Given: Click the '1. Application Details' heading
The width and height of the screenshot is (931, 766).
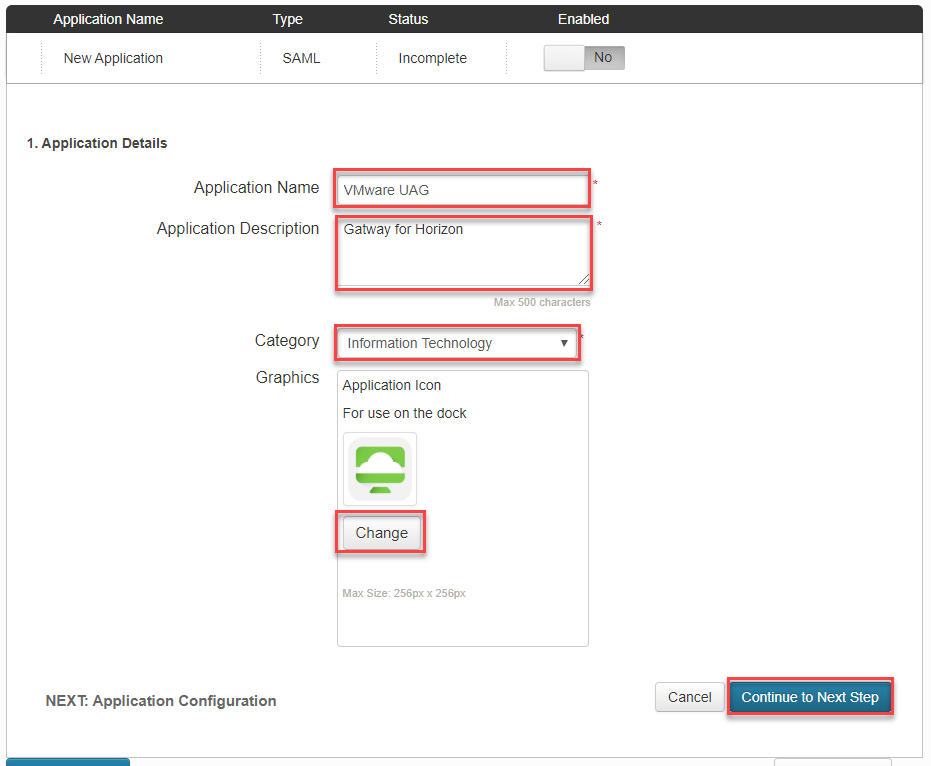Looking at the screenshot, I should pyautogui.click(x=97, y=143).
